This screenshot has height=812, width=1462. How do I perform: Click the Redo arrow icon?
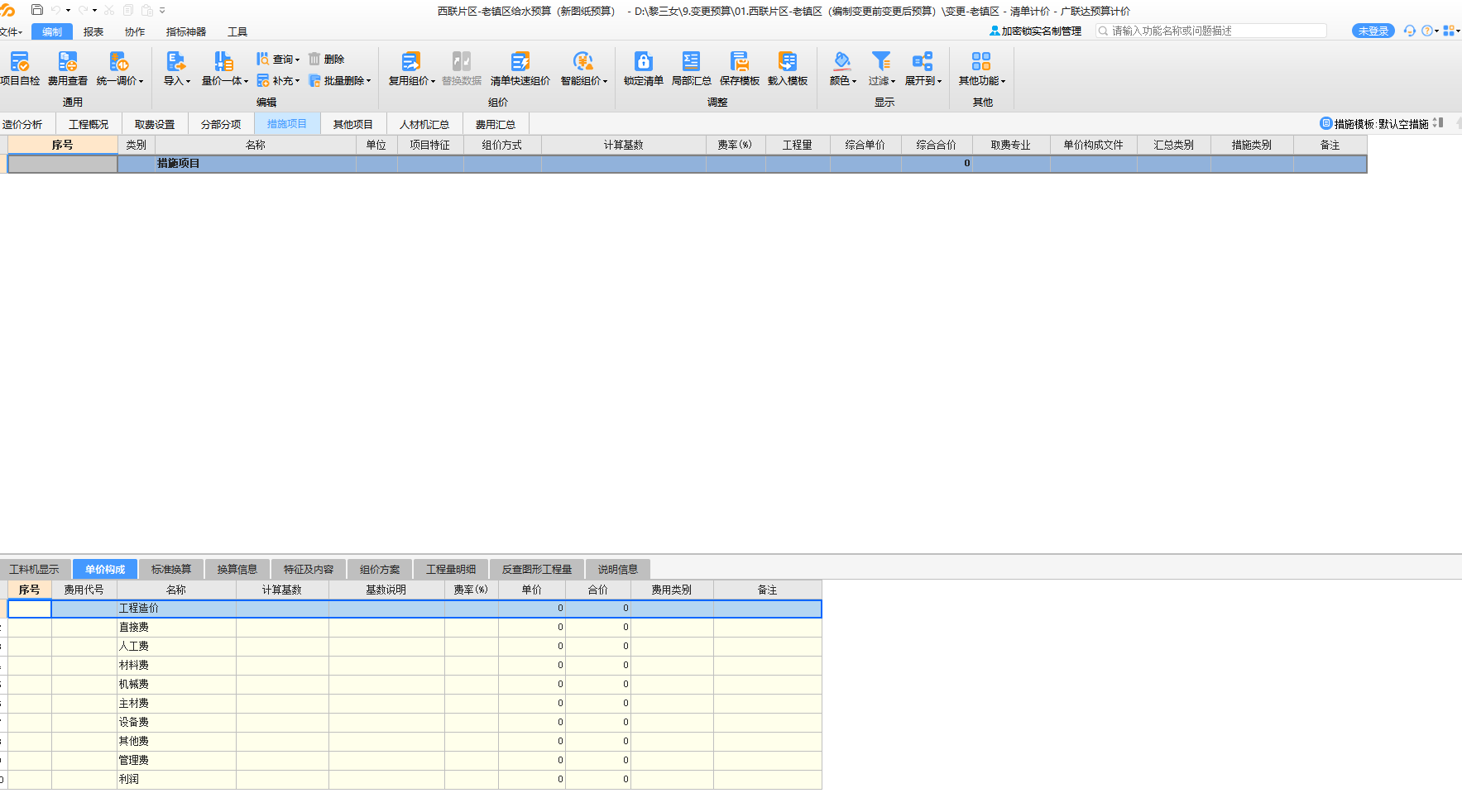pyautogui.click(x=83, y=10)
